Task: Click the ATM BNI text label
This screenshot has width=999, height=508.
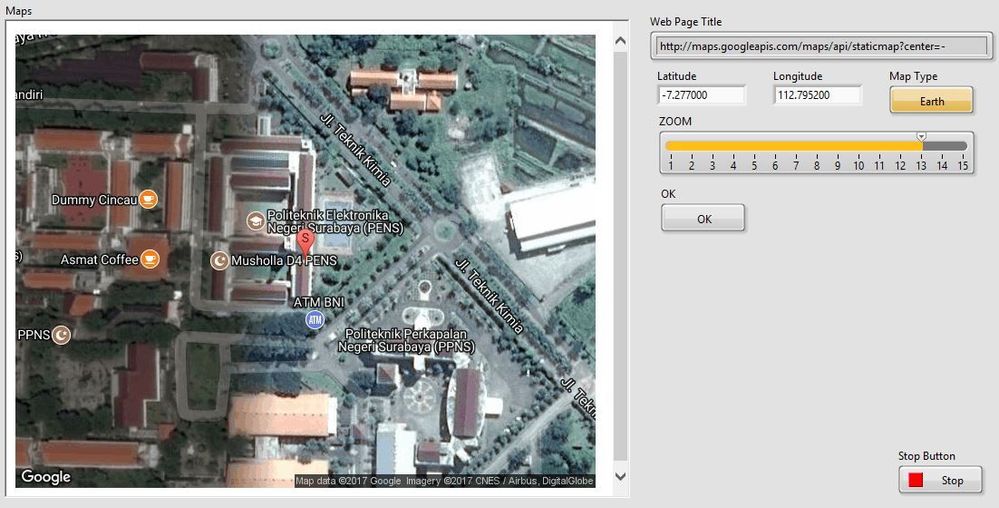Action: (x=319, y=302)
